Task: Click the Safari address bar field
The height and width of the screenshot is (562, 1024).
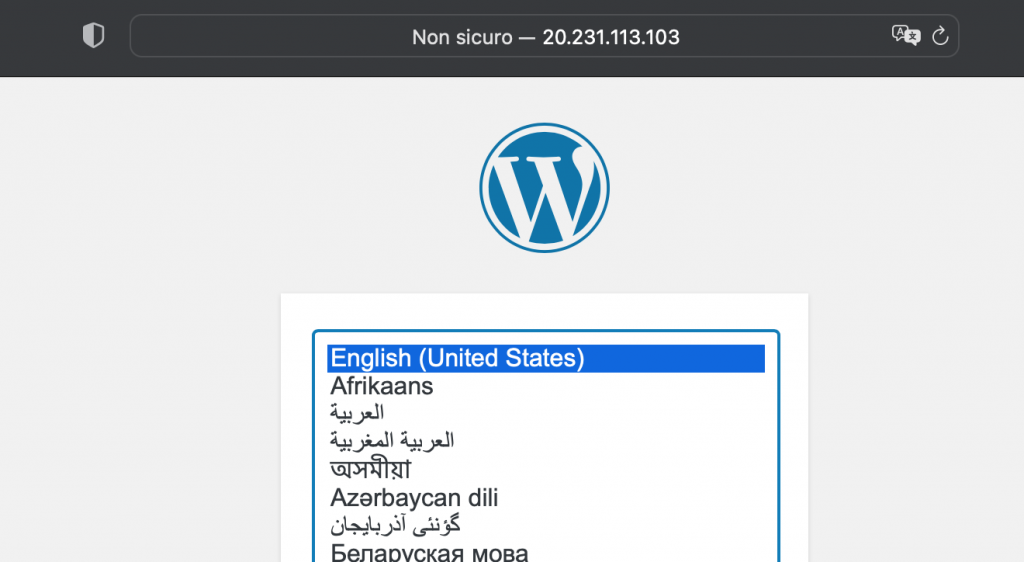Action: (545, 36)
